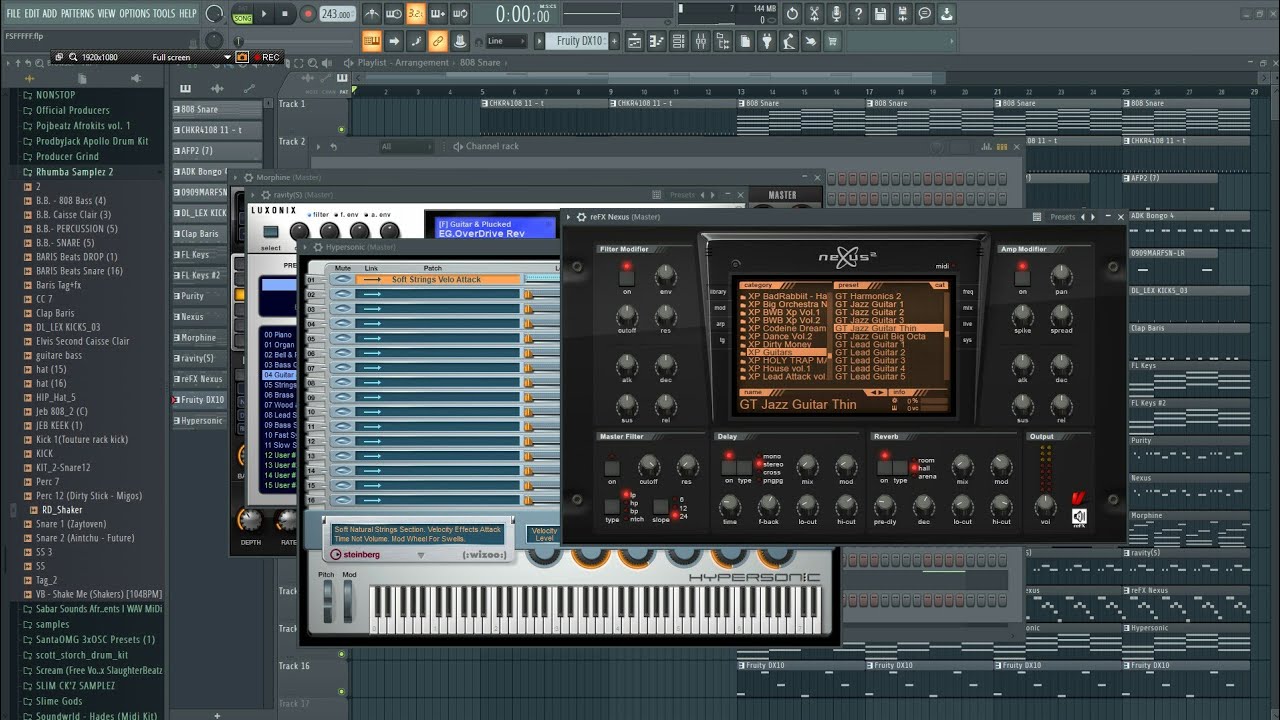This screenshot has width=1280, height=720.
Task: Mute slot 01 in Hypersonic
Action: coord(343,280)
